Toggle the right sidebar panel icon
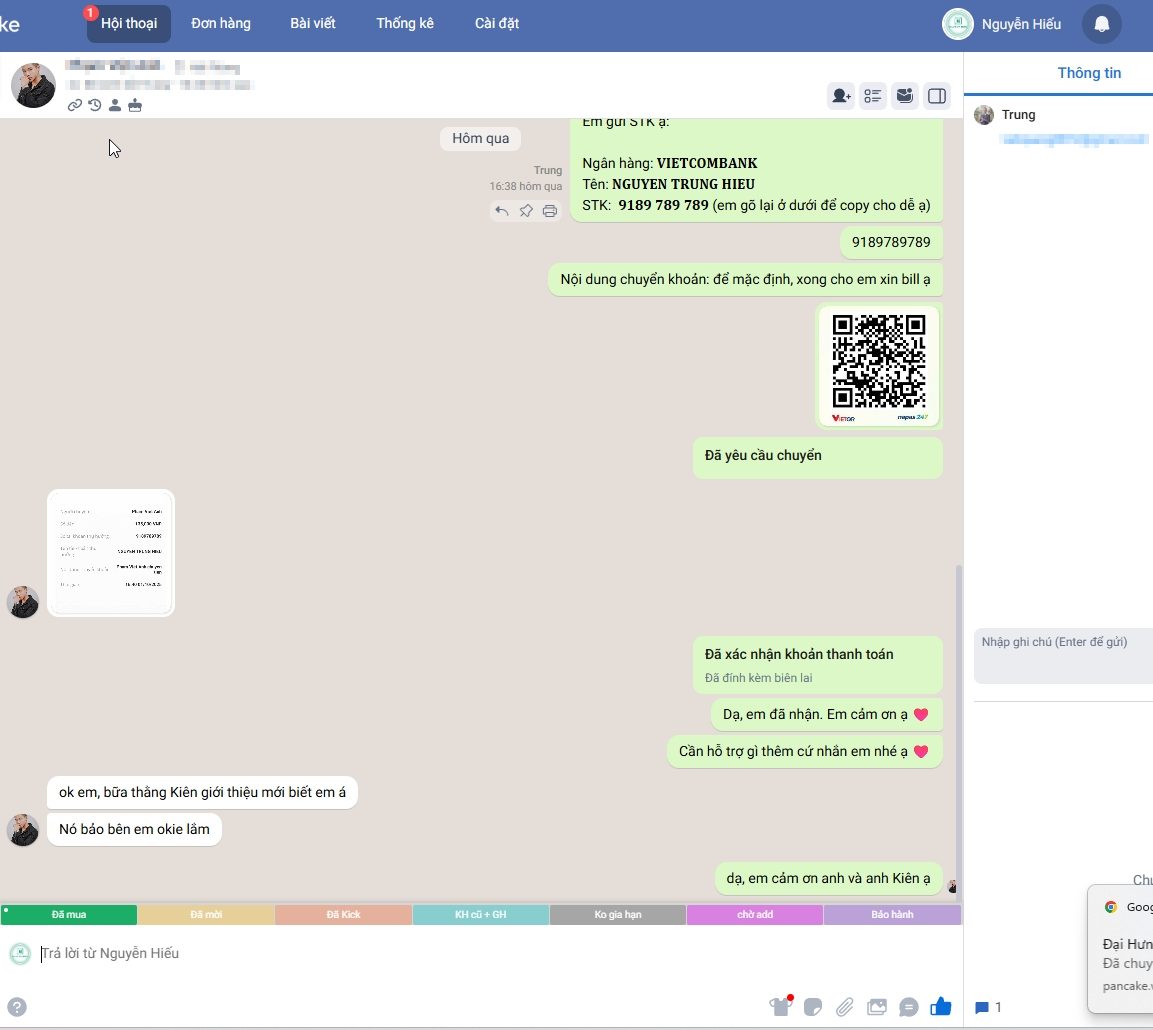 click(x=937, y=96)
